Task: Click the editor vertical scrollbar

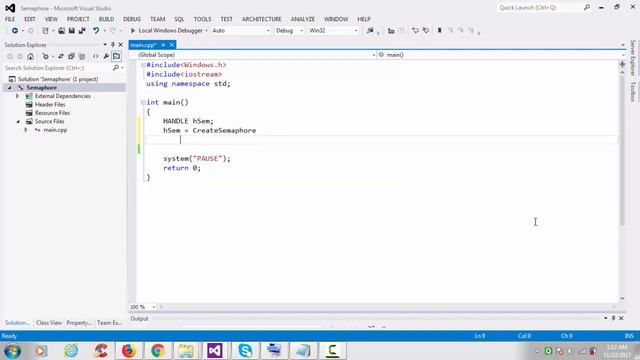Action: (x=622, y=150)
